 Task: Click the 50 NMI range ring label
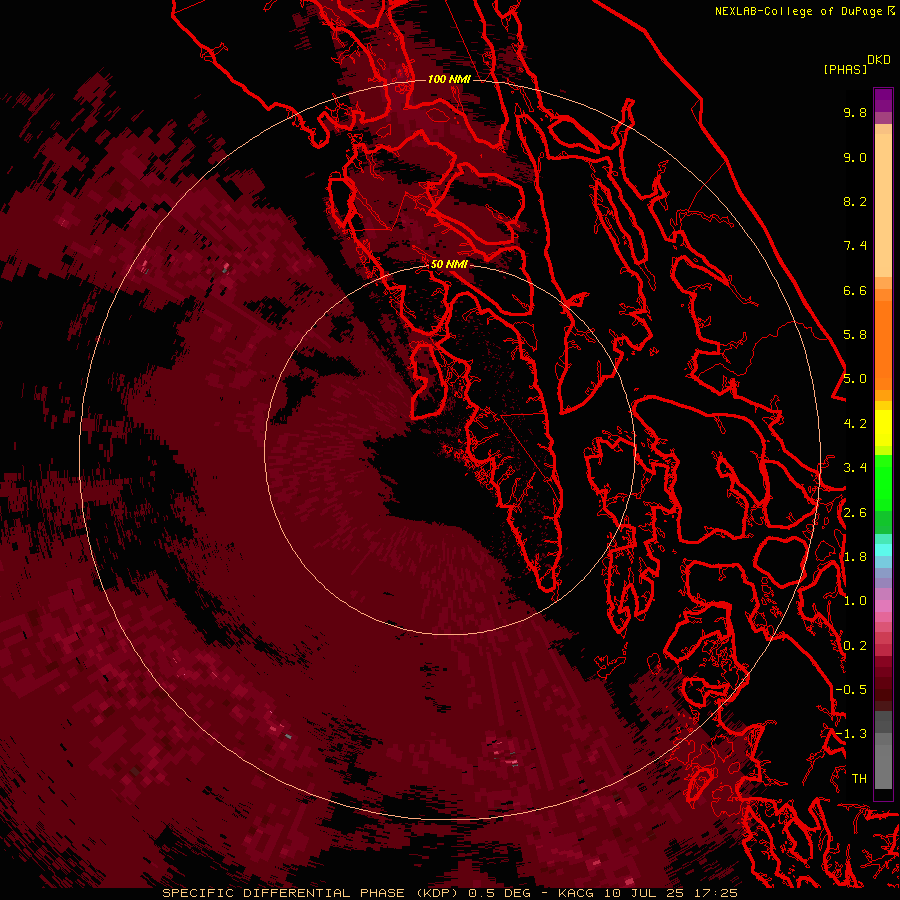pos(449,264)
